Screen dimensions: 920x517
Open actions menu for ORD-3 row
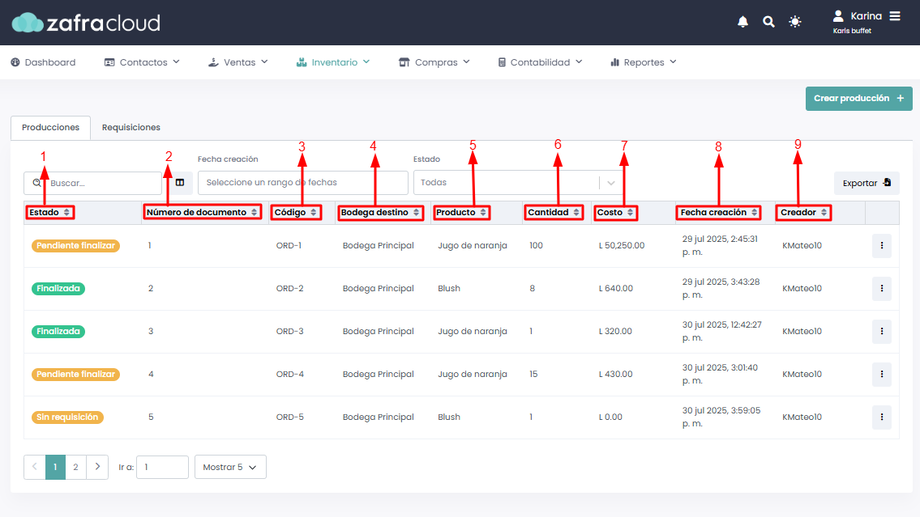pos(881,331)
